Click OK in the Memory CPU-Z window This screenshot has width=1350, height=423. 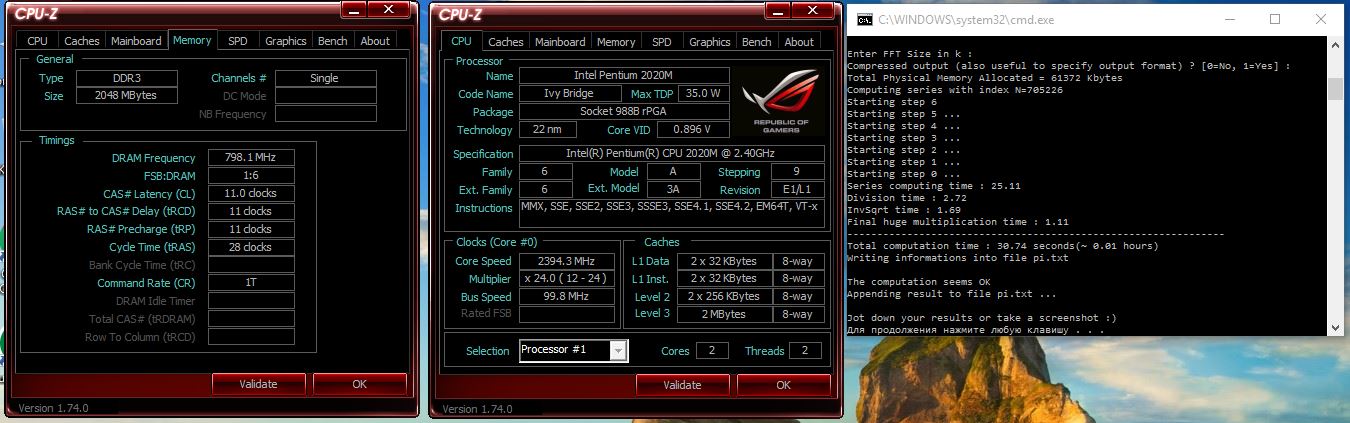[359, 384]
